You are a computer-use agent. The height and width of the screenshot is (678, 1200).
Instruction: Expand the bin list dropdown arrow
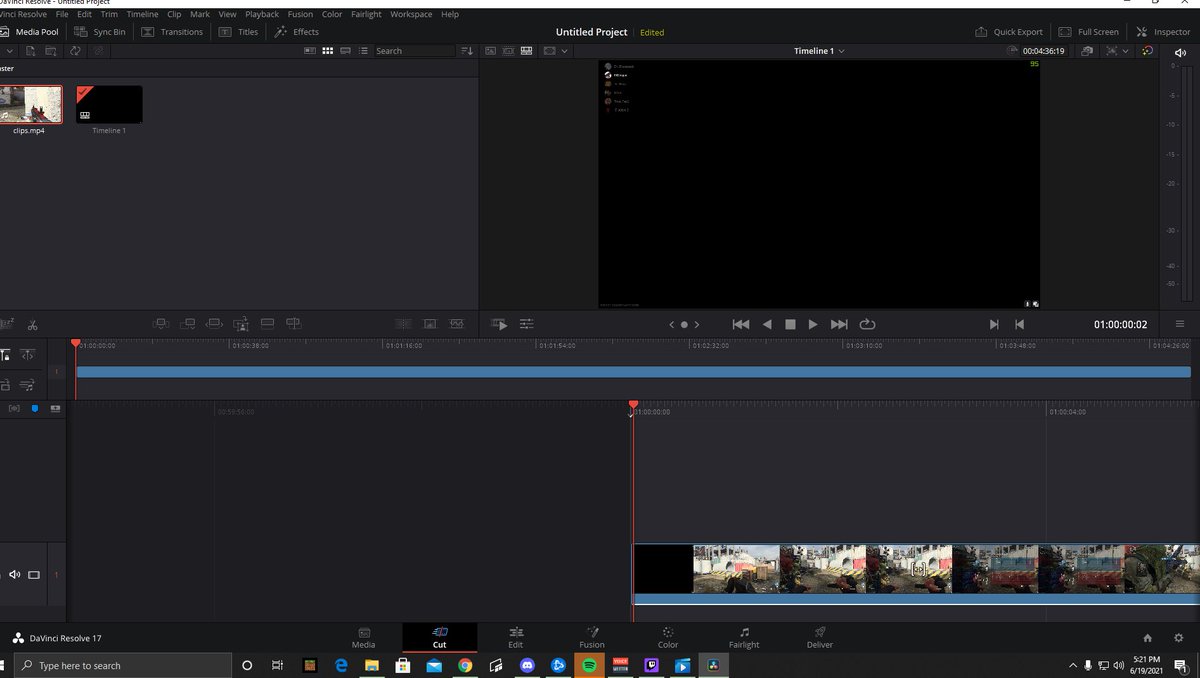pos(9,51)
